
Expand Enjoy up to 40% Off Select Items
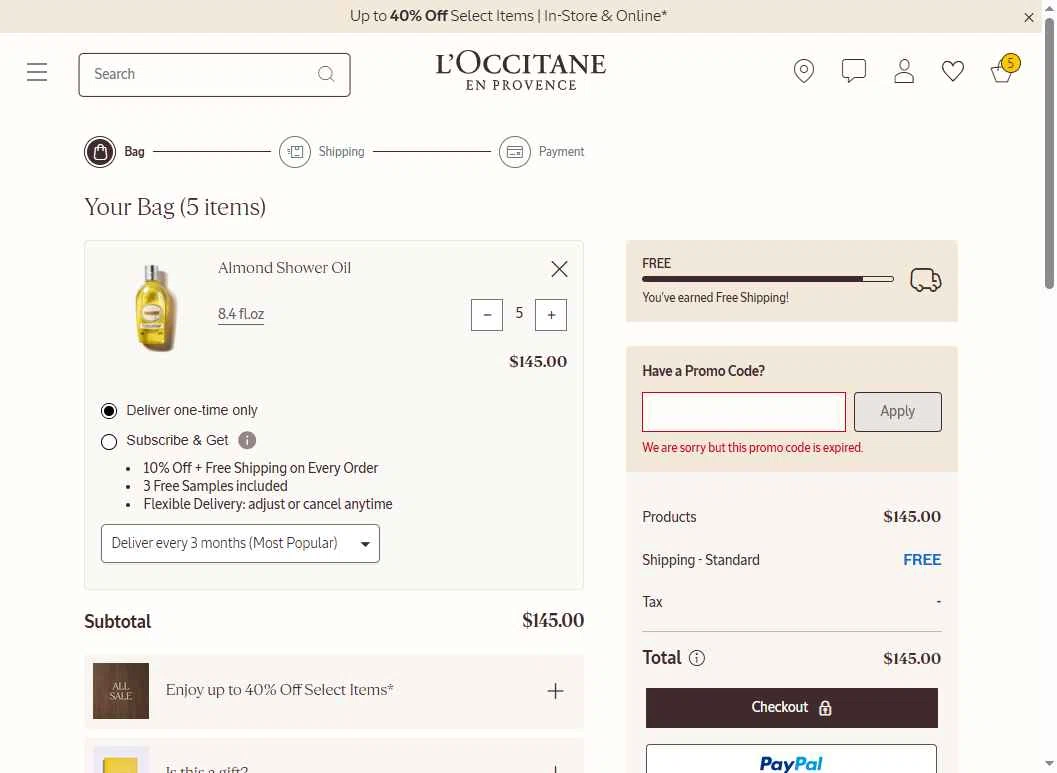555,691
